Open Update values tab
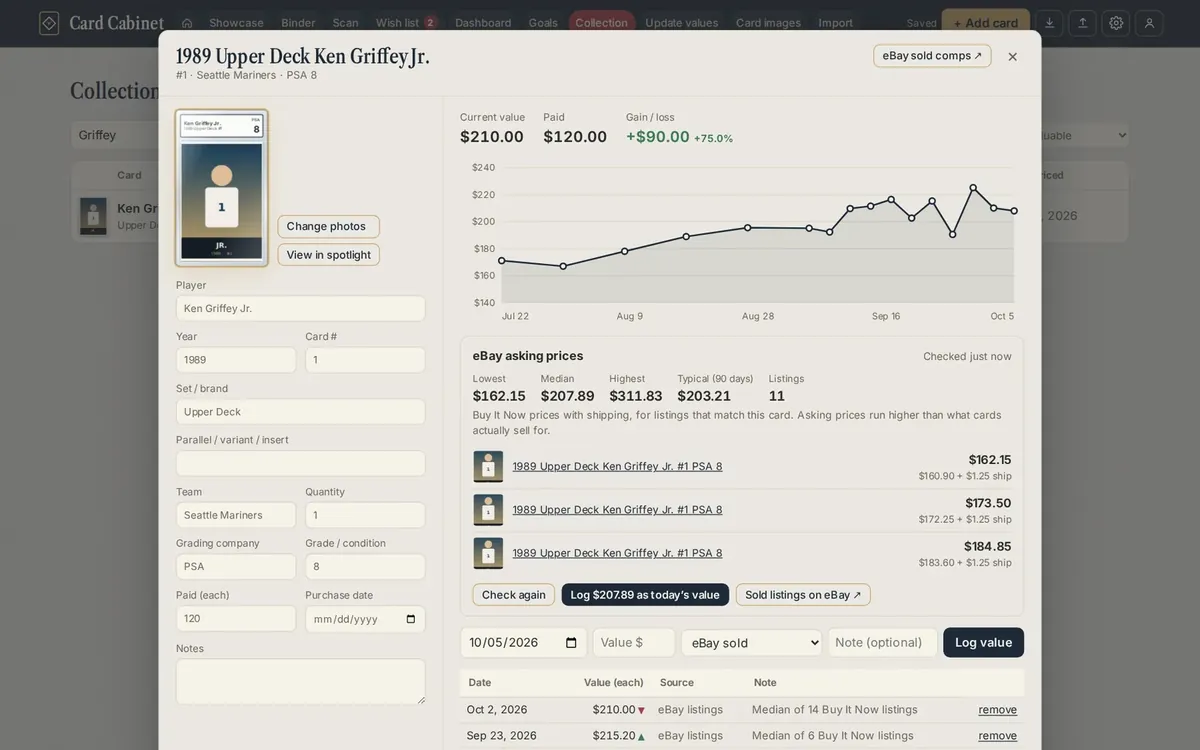 click(682, 23)
